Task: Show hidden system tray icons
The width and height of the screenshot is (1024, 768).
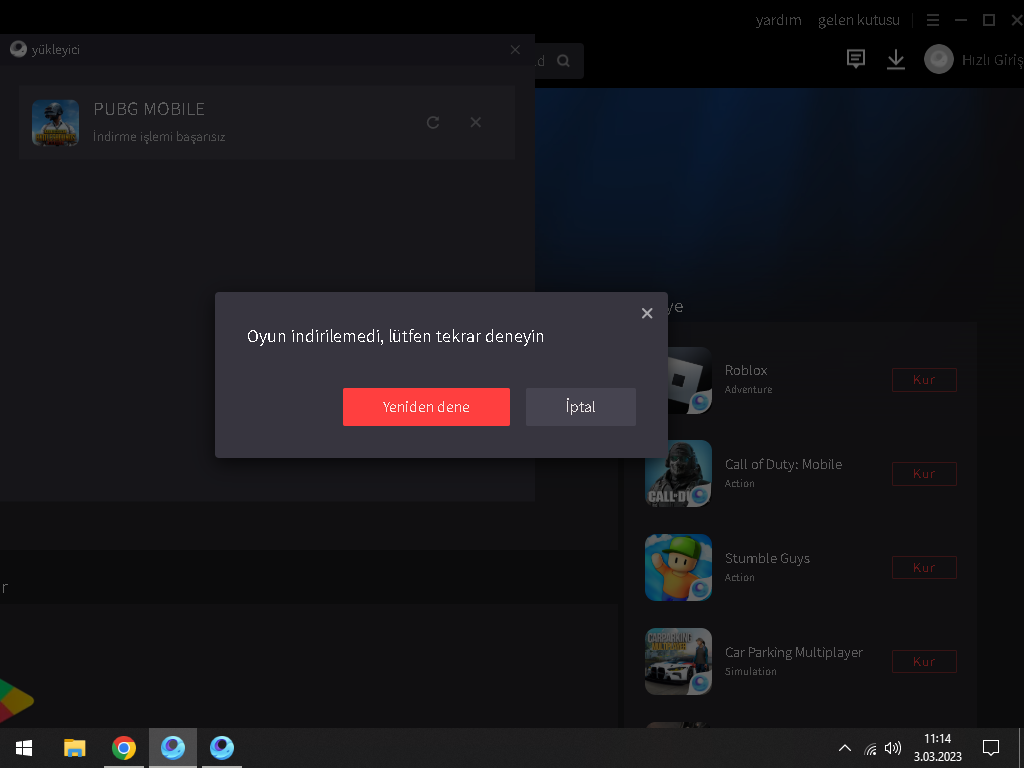Action: tap(844, 748)
